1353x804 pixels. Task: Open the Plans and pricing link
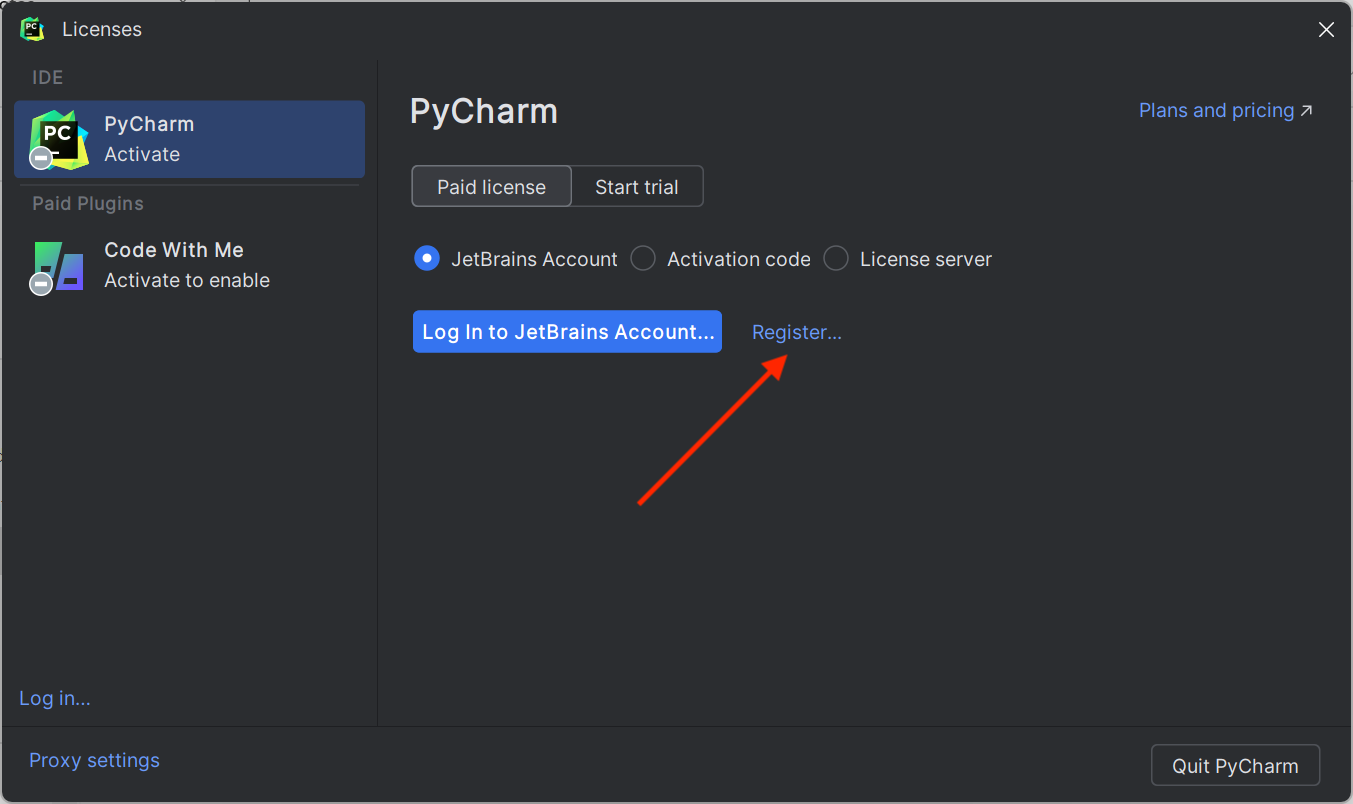coord(1216,110)
